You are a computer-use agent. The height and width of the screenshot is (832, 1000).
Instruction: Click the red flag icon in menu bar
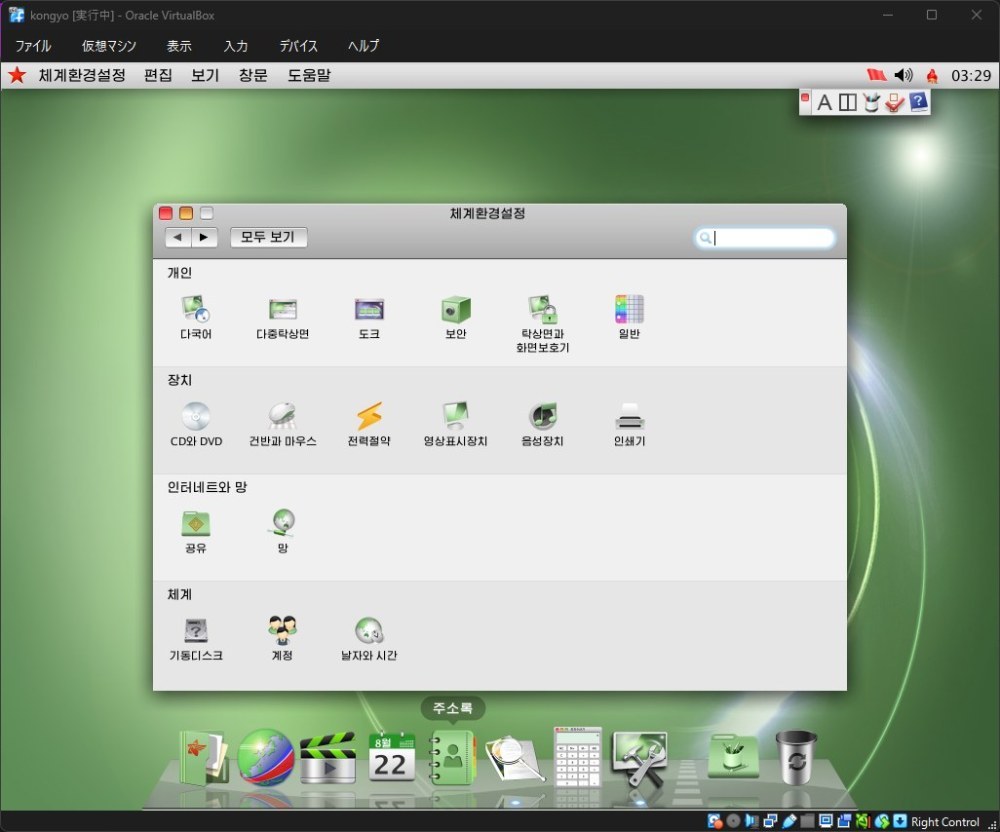877,75
